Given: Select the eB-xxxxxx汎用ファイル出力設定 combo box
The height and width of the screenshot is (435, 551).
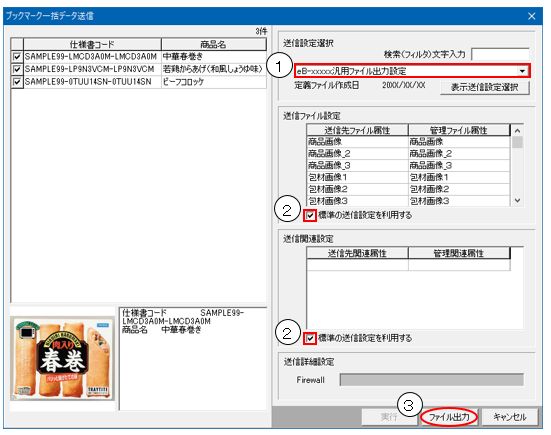Looking at the screenshot, I should click(411, 71).
